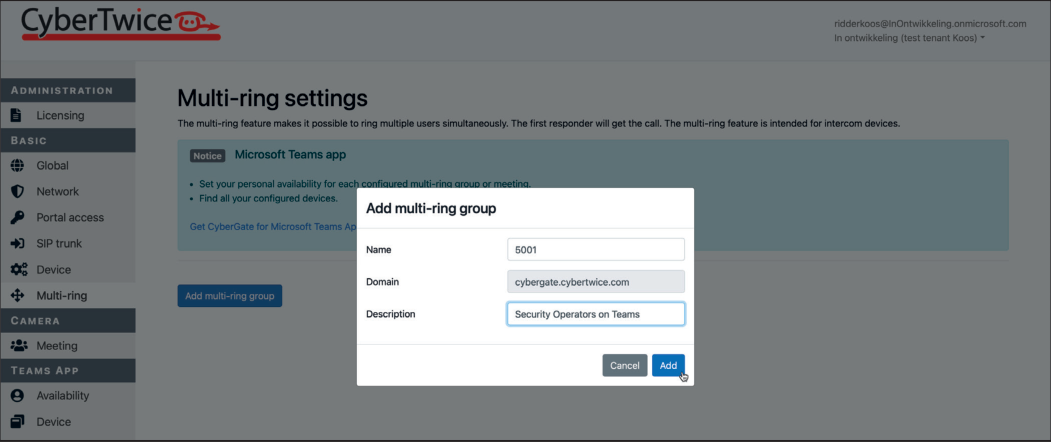Click the Portal access key icon
Viewport: 1051px width, 444px height.
click(x=17, y=217)
